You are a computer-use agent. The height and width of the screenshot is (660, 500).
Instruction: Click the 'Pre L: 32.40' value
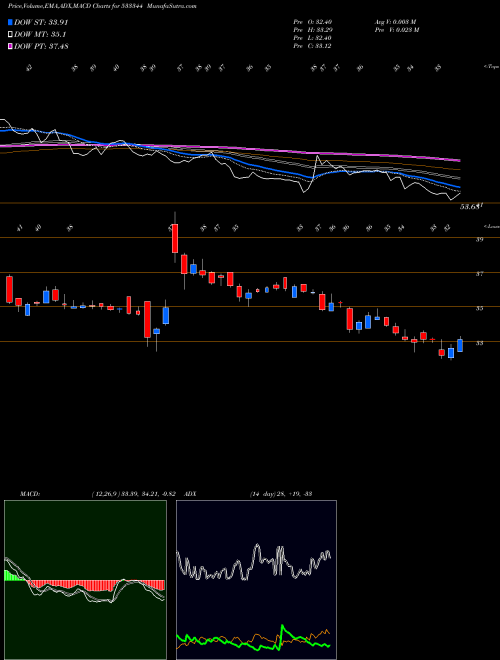[x=312, y=38]
